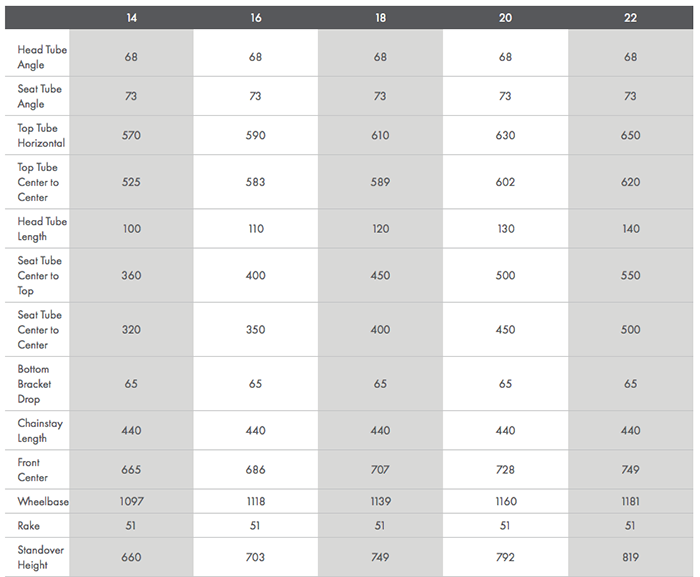Select the Seat Tube Angle row label
The height and width of the screenshot is (577, 700).
pos(40,96)
